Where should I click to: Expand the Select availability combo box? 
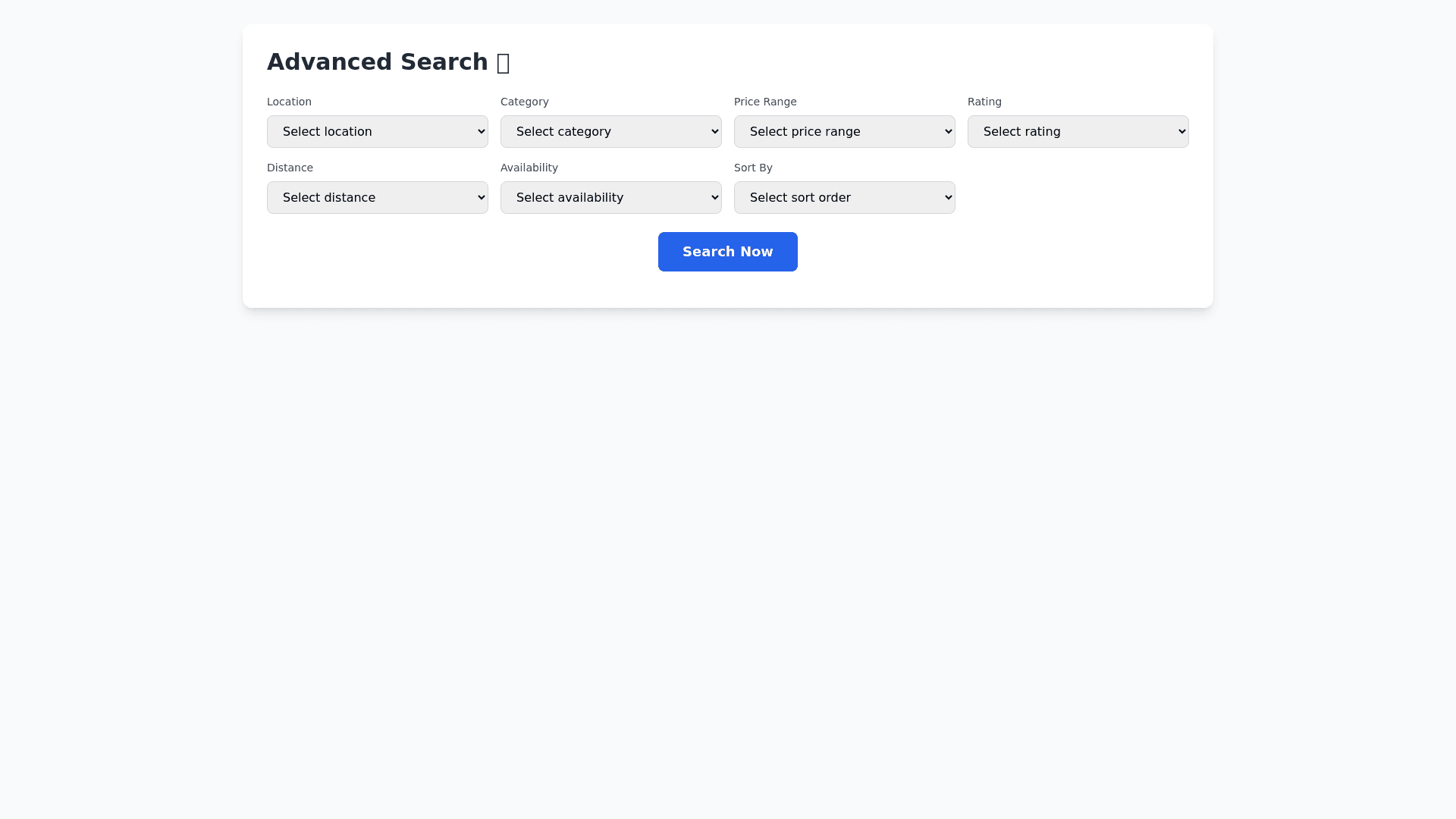tap(610, 197)
